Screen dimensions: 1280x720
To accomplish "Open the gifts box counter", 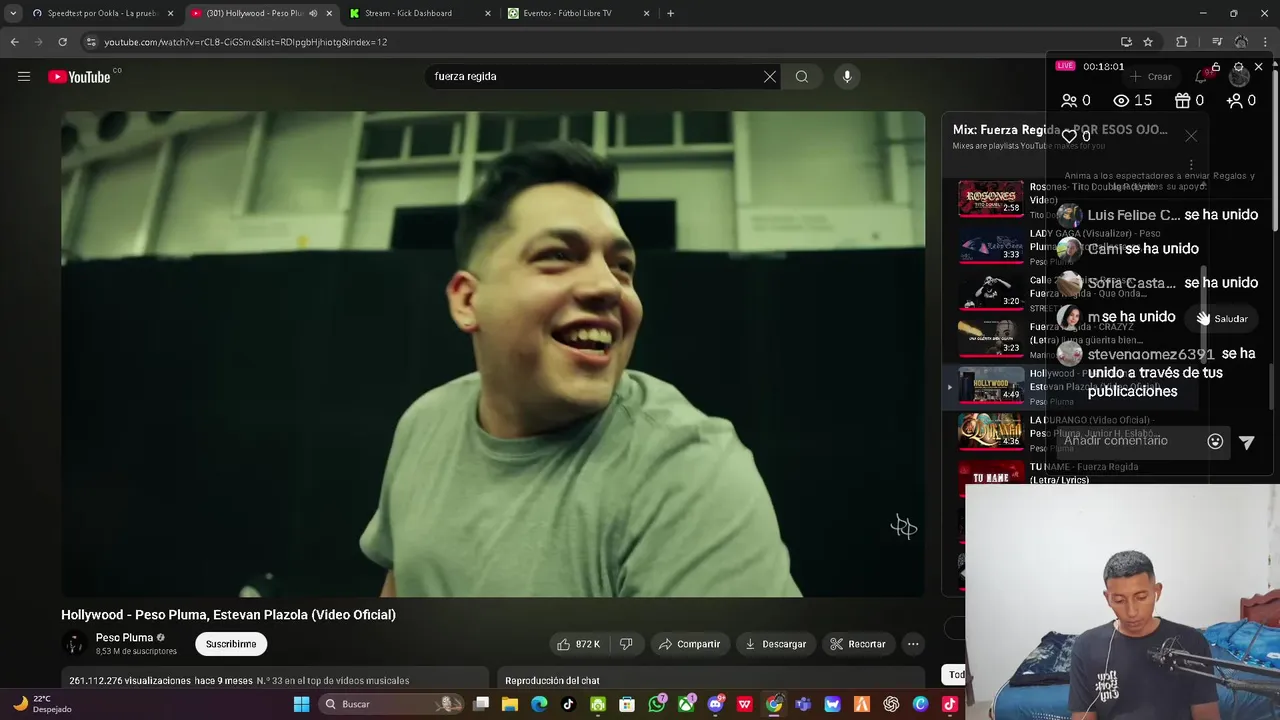I will [1188, 100].
